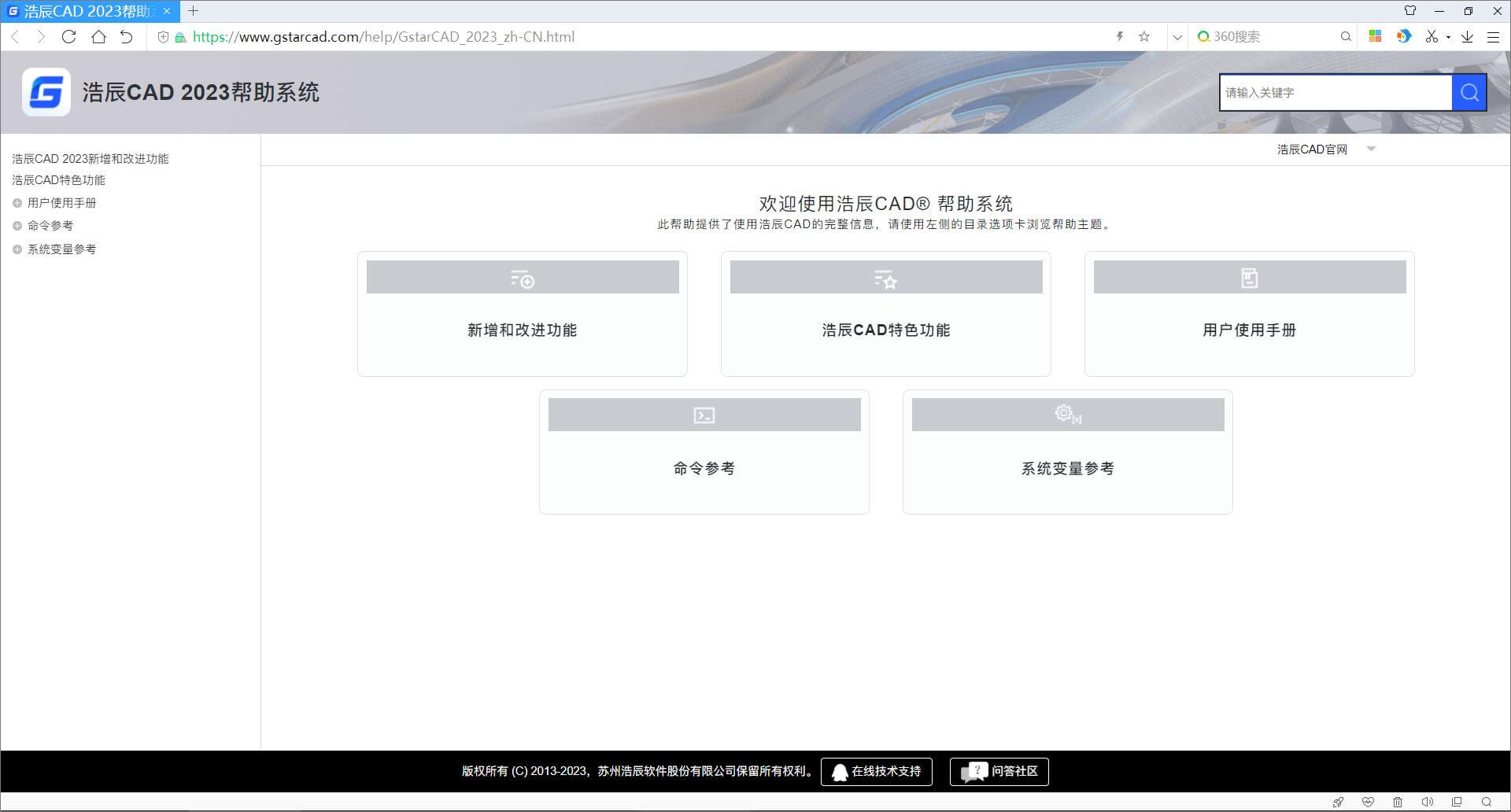Click the page zoom magnifier in status bar
The width and height of the screenshot is (1511, 812).
tap(1487, 803)
